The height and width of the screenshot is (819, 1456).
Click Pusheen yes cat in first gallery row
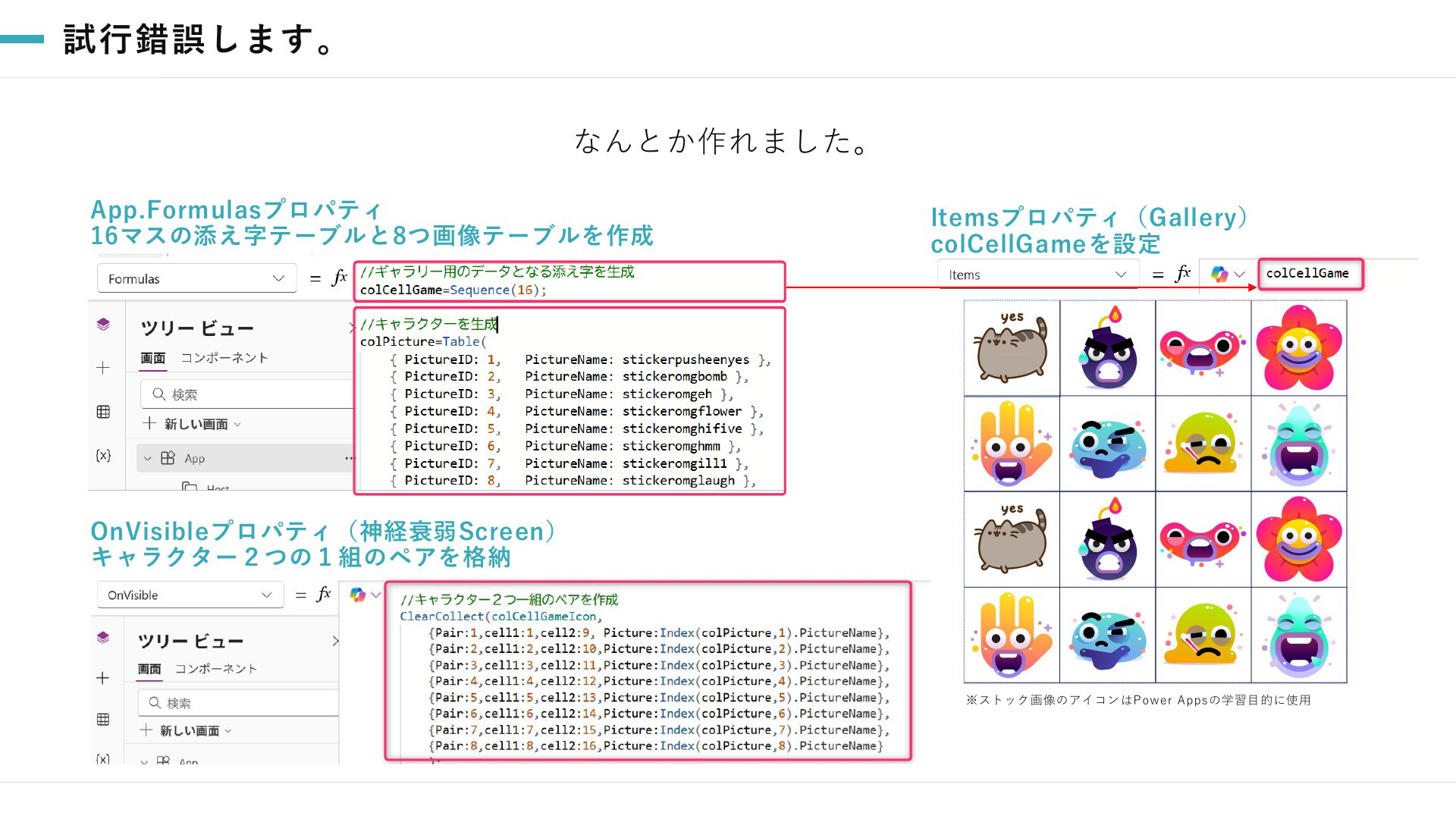pos(1012,347)
